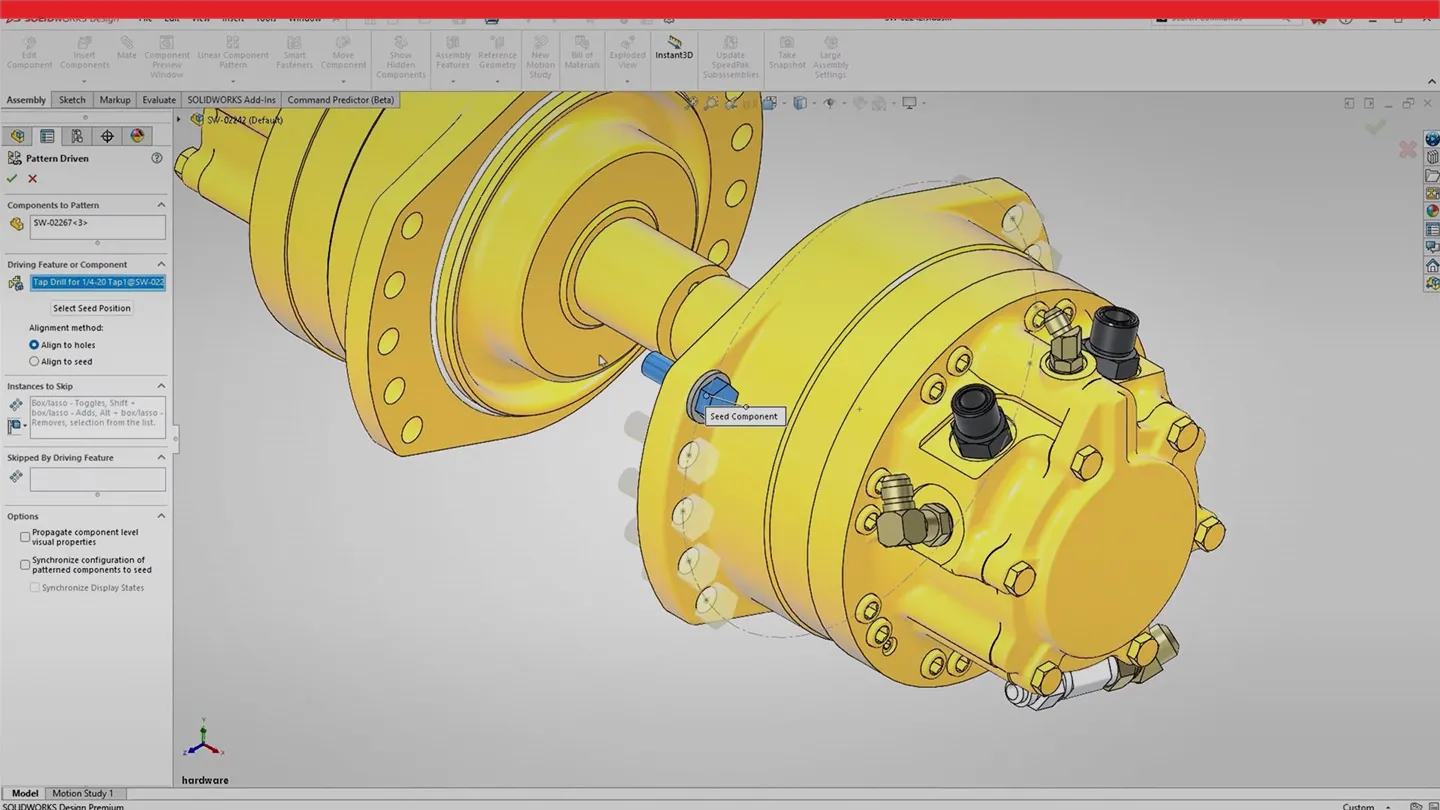The width and height of the screenshot is (1440, 810).
Task: Click the Select Seed Position button
Action: point(92,308)
